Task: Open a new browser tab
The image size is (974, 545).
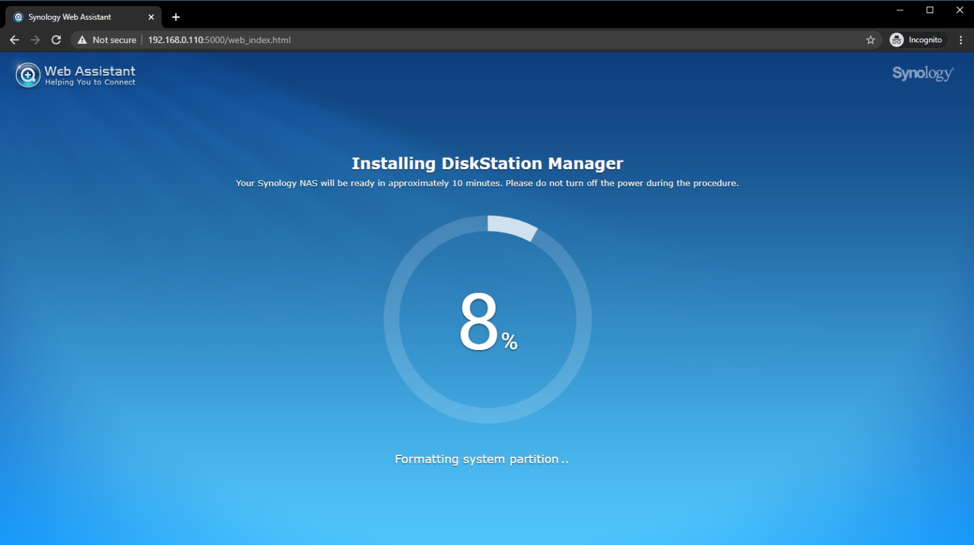Action: [176, 17]
